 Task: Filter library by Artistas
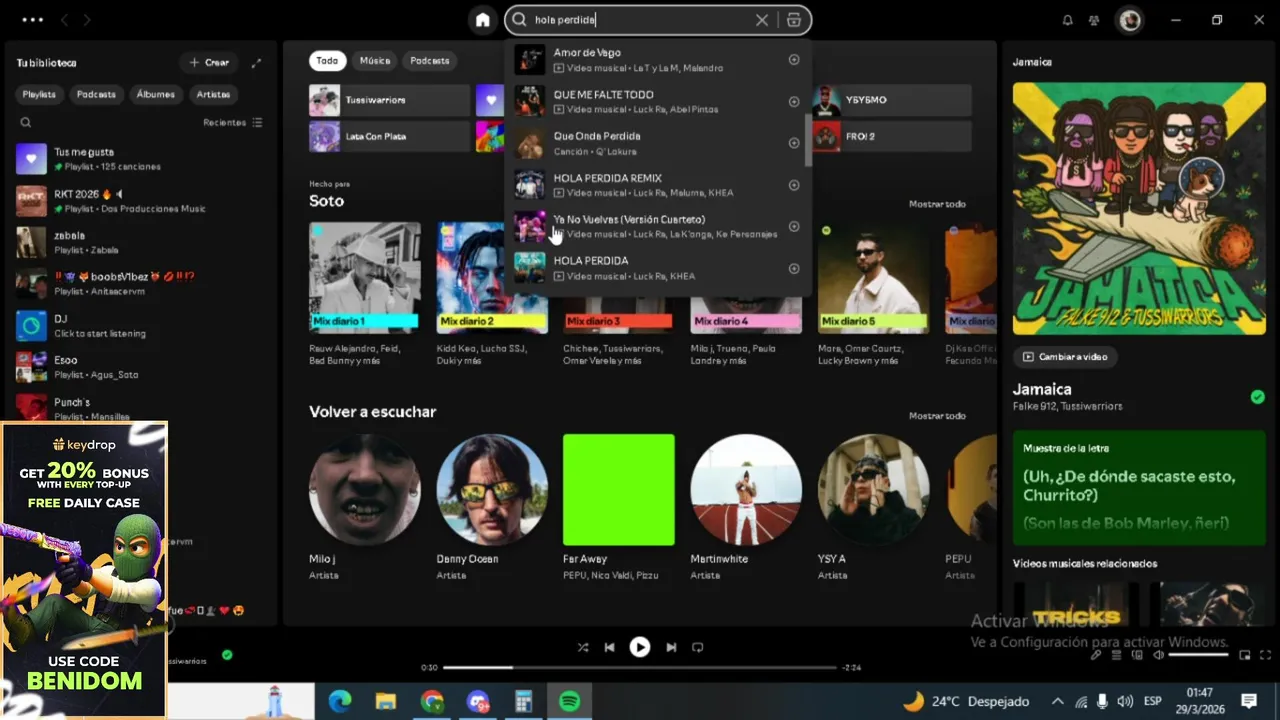click(x=213, y=94)
